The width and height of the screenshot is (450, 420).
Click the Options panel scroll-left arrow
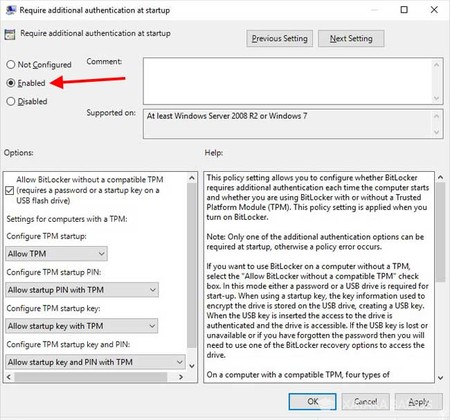pos(9,377)
